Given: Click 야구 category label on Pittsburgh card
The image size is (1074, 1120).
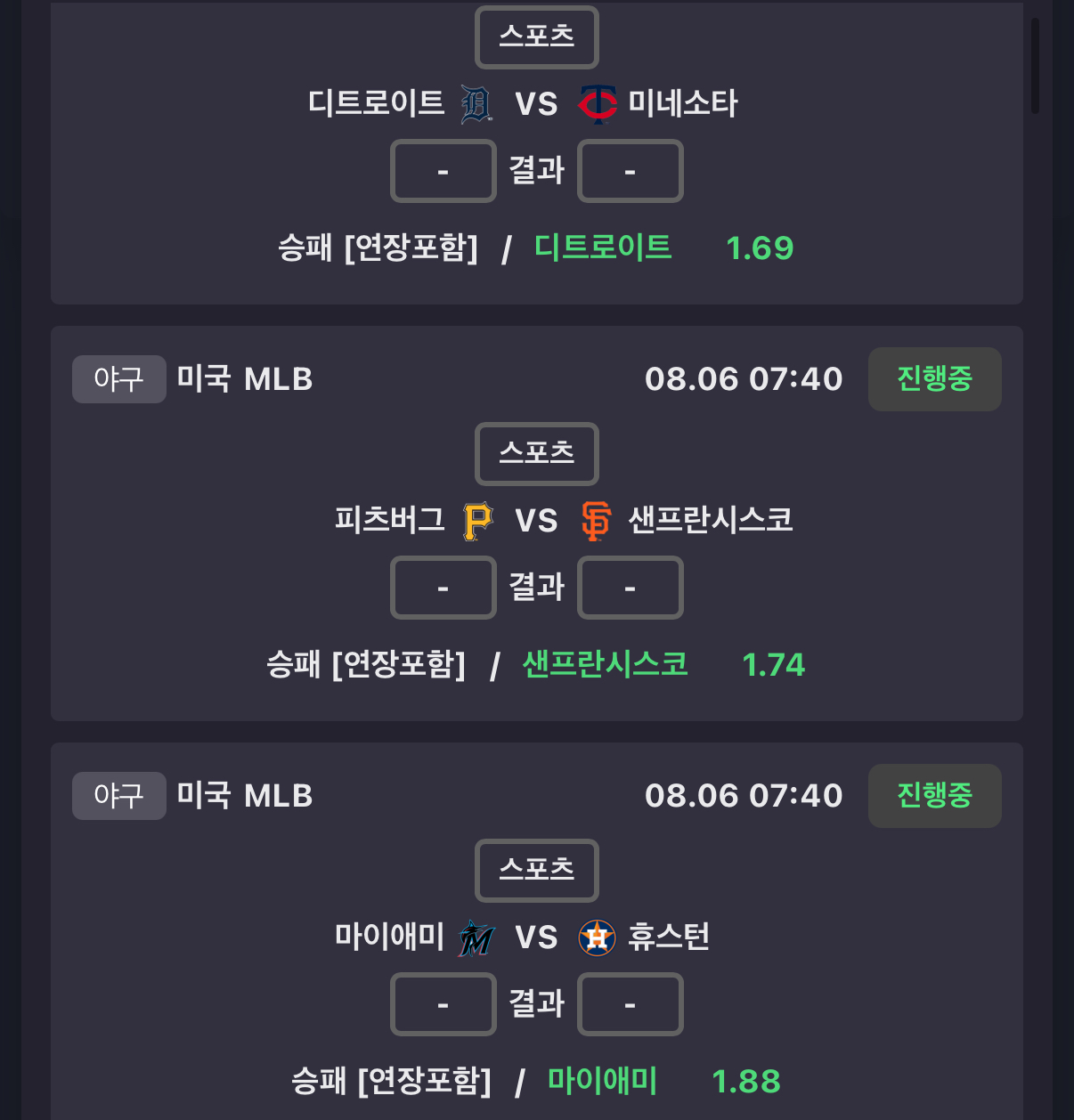Looking at the screenshot, I should click(x=119, y=379).
